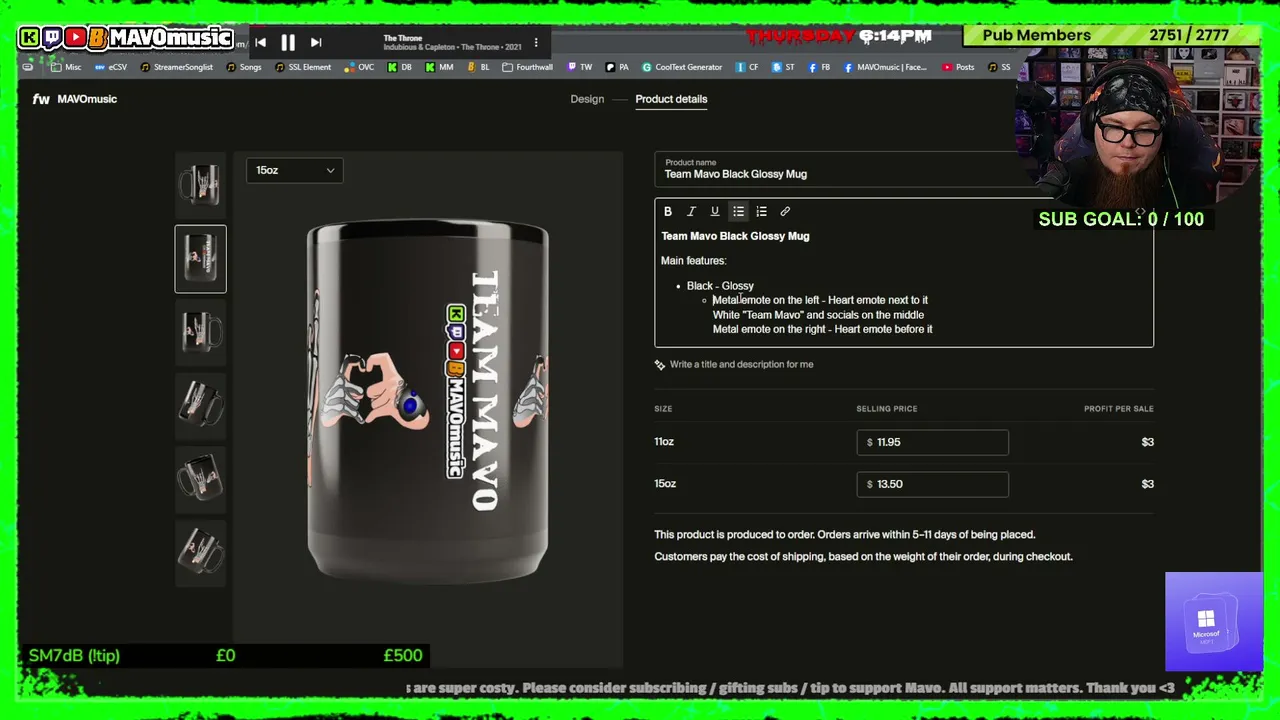The width and height of the screenshot is (1280, 720).
Task: Open the BL bookmark
Action: point(479,67)
